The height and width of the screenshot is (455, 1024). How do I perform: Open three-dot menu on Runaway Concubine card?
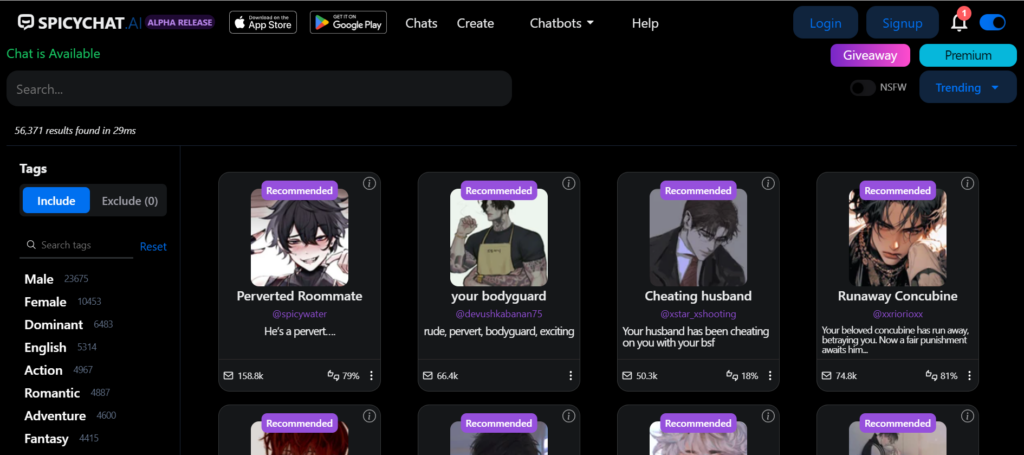[970, 376]
